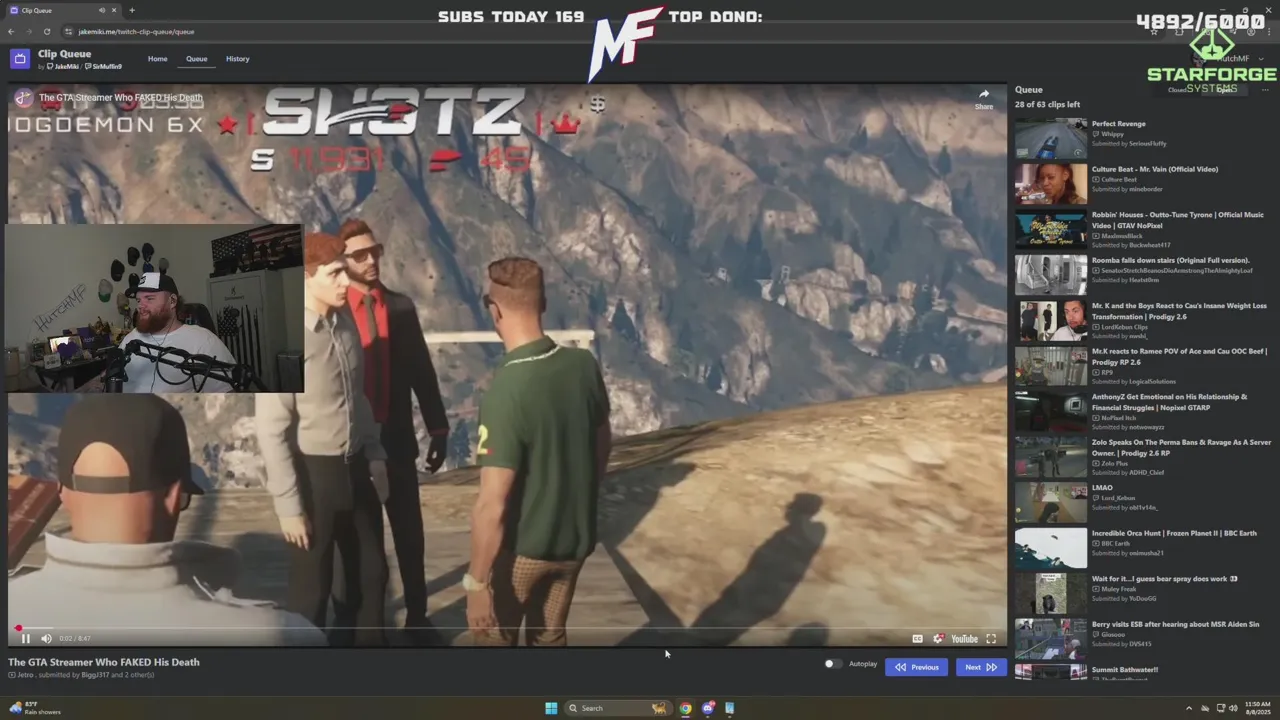Viewport: 1280px width, 720px height.
Task: Select the Mr. K and the Boys React thumbnail
Action: 1051,321
